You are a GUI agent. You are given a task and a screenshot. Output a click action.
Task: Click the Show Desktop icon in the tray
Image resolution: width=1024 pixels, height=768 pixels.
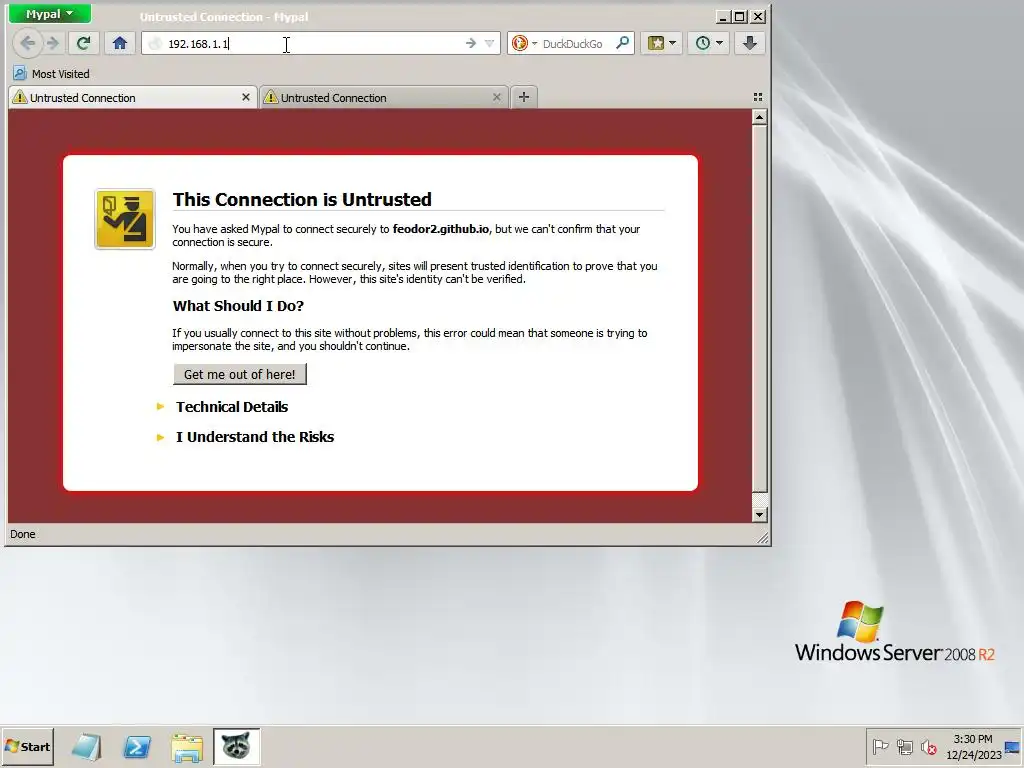coord(1013,747)
